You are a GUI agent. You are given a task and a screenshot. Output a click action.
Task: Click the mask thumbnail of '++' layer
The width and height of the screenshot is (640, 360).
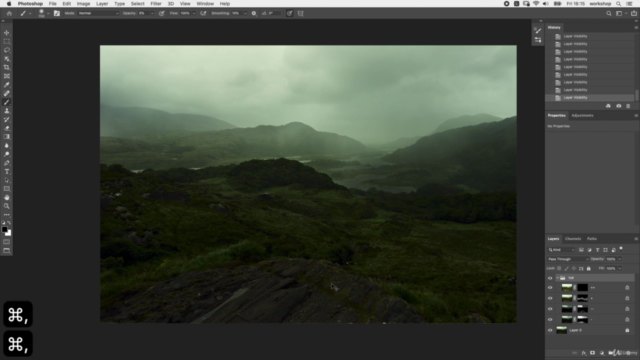[582, 288]
